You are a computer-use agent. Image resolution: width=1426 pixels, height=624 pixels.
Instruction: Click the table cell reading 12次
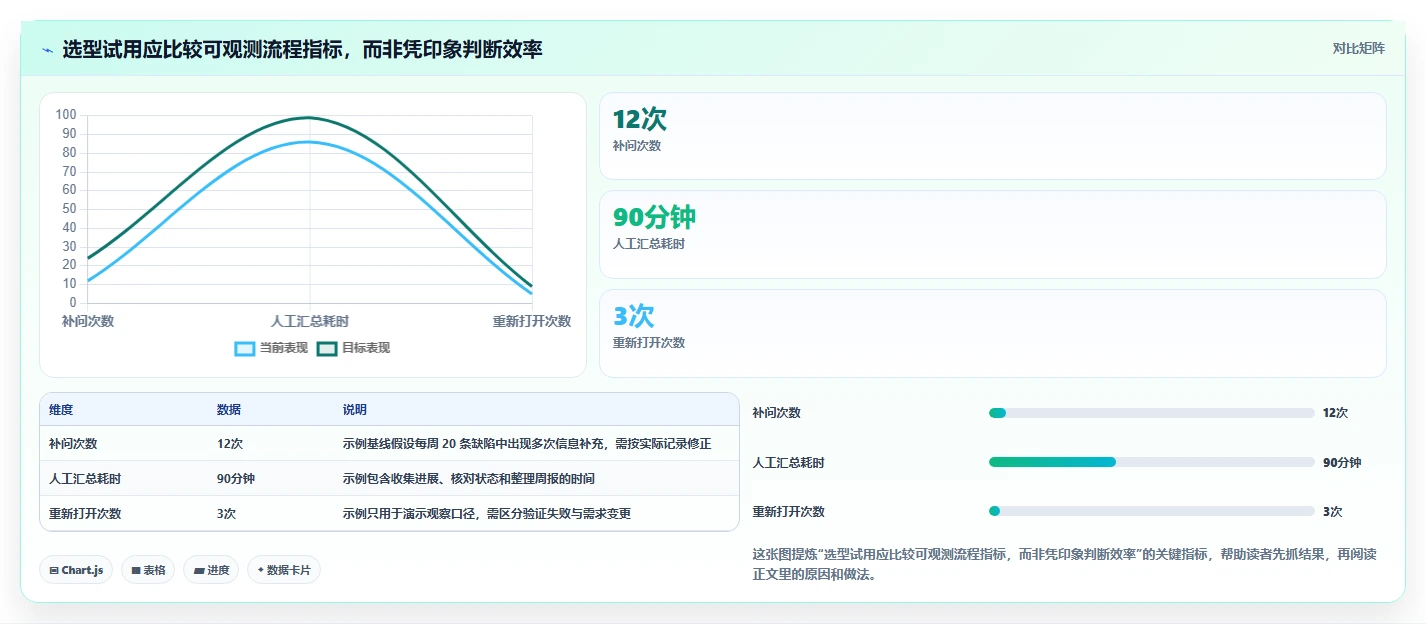[229, 444]
